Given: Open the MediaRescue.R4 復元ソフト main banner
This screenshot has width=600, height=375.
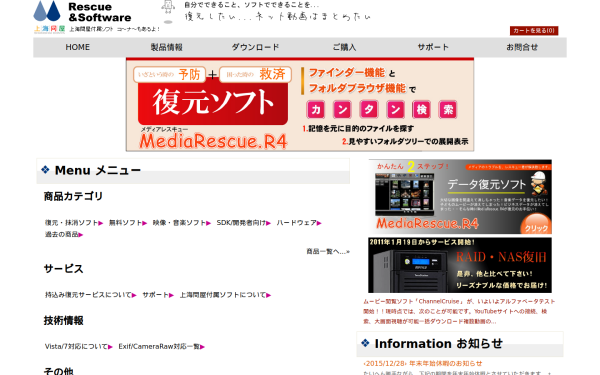Looking at the screenshot, I should tap(300, 104).
